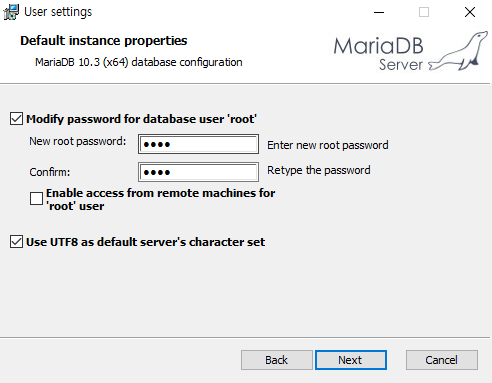Focus the Confirm password field

(198, 172)
